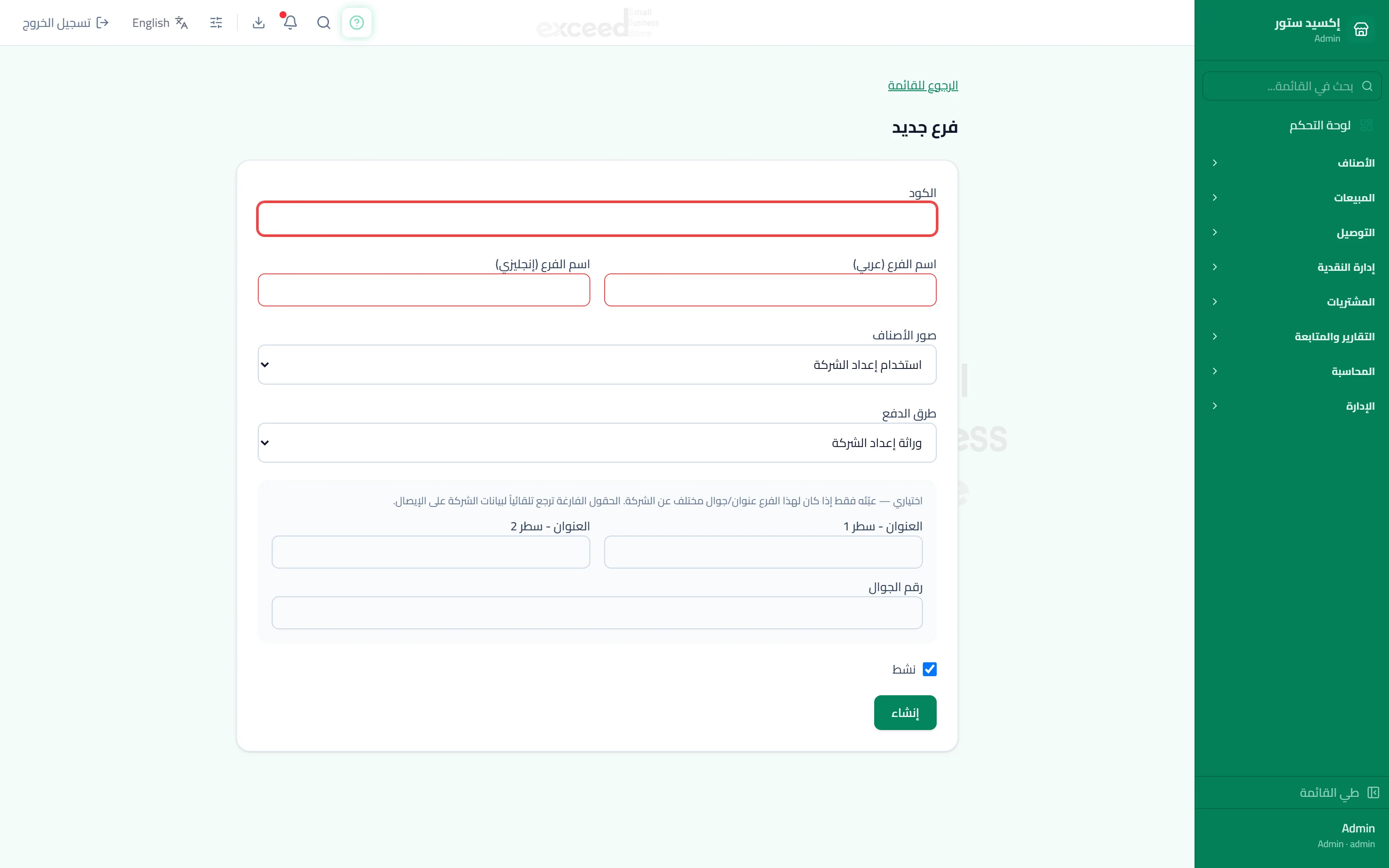Expand المحاسبة sidebar chevron
This screenshot has height=868, width=1389.
(1215, 372)
